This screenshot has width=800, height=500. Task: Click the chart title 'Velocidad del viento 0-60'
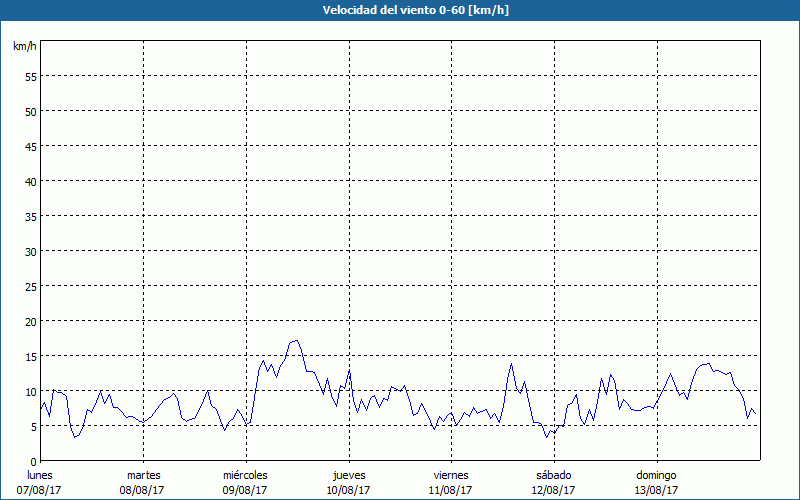click(x=399, y=10)
